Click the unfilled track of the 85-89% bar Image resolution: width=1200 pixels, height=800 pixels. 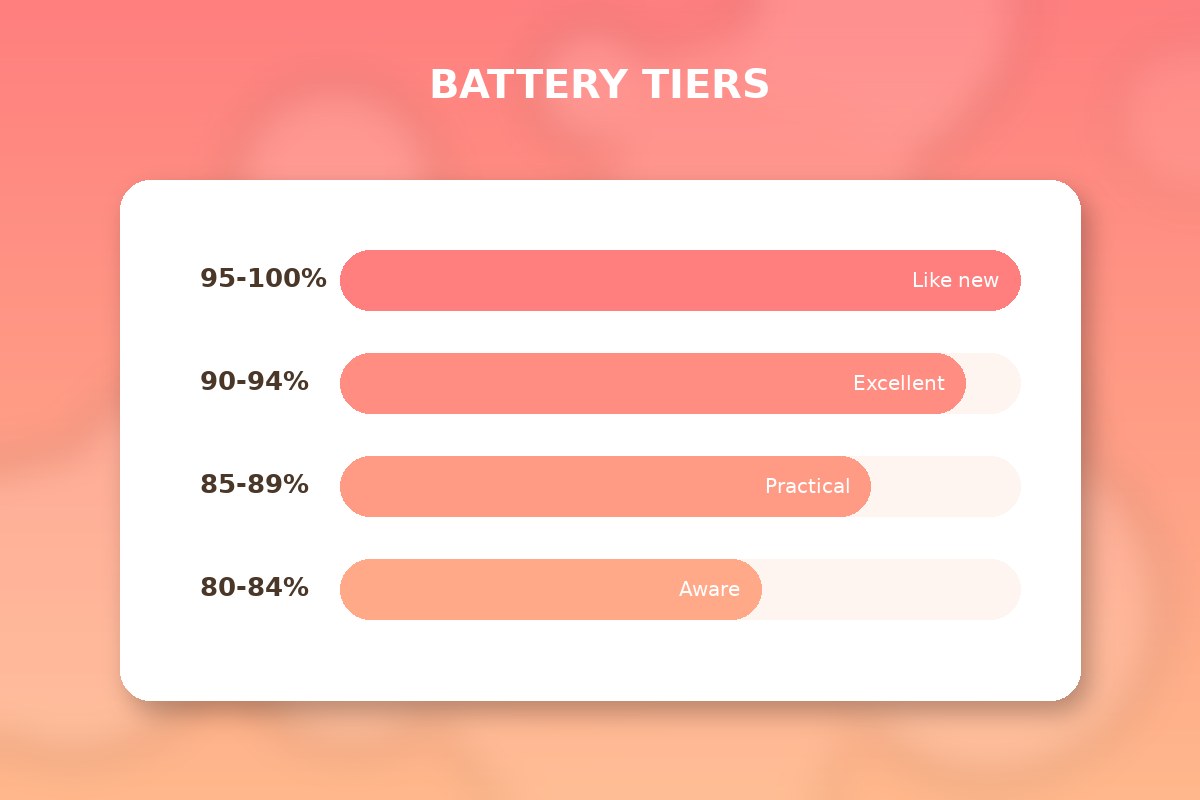945,487
